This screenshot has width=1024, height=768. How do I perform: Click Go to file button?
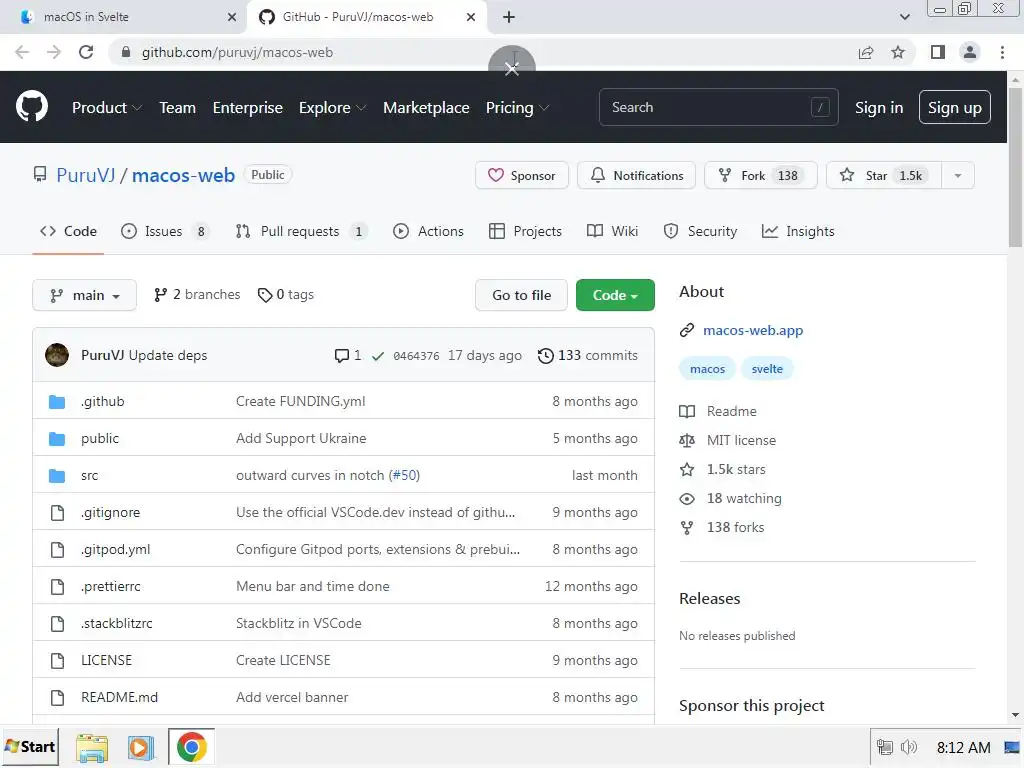[521, 295]
